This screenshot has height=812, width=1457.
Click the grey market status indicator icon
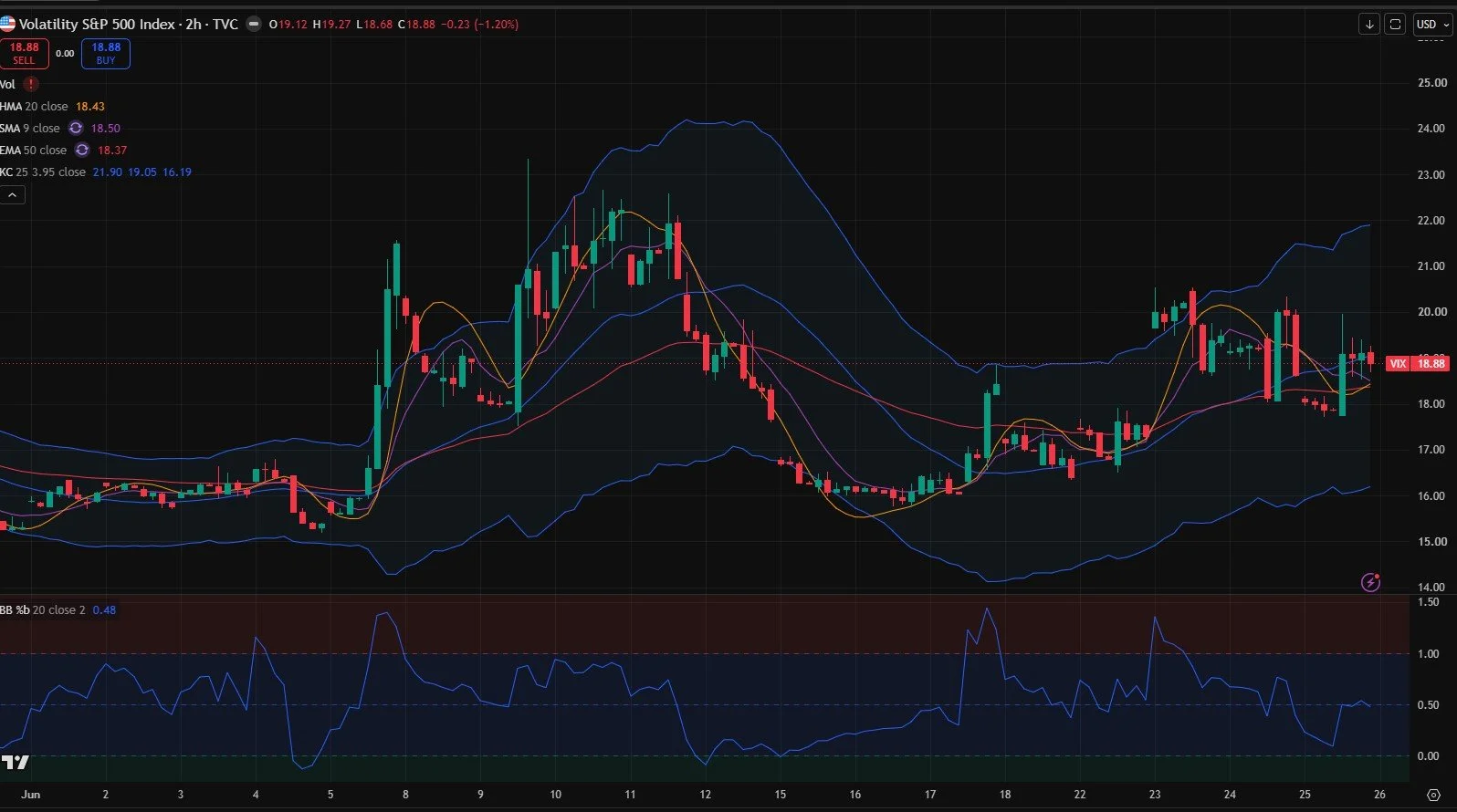pyautogui.click(x=254, y=25)
